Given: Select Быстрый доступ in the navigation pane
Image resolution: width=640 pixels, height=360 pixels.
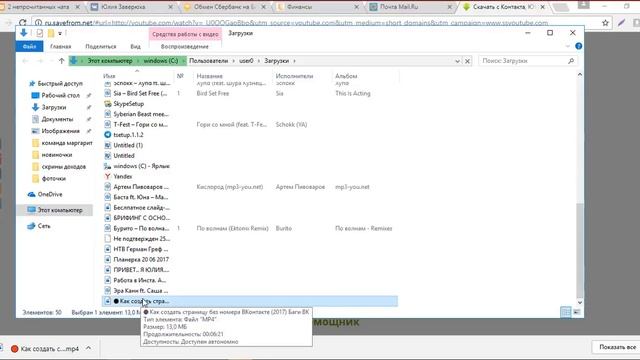Looking at the screenshot, I should [x=60, y=83].
